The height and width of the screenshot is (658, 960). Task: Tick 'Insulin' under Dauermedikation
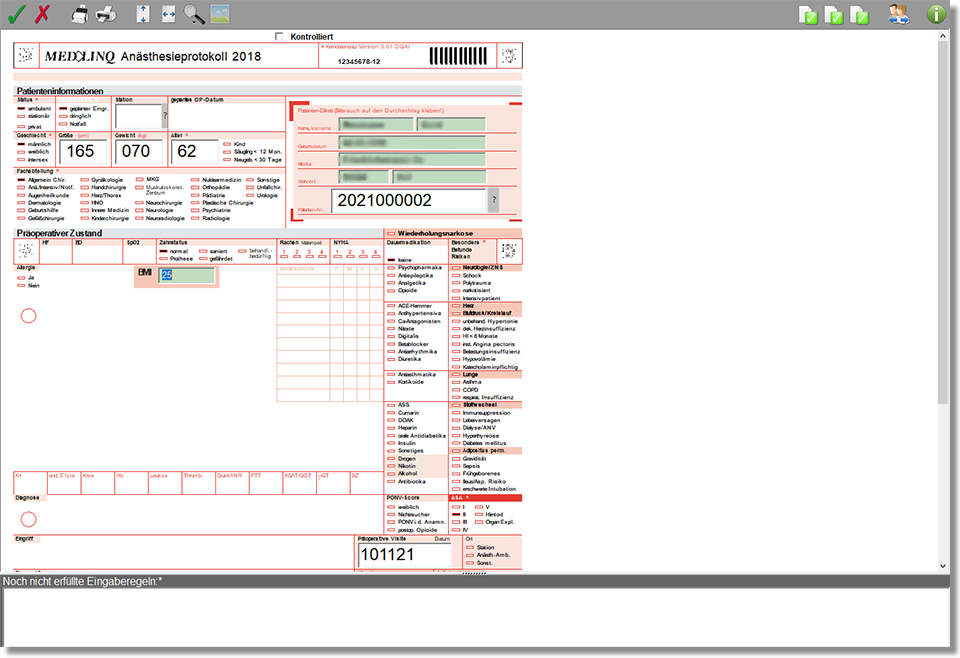391,443
